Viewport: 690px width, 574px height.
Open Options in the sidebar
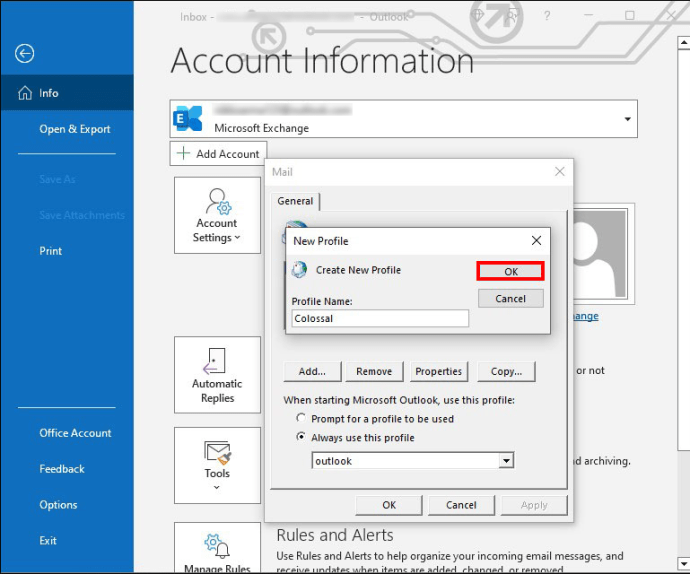pos(58,505)
